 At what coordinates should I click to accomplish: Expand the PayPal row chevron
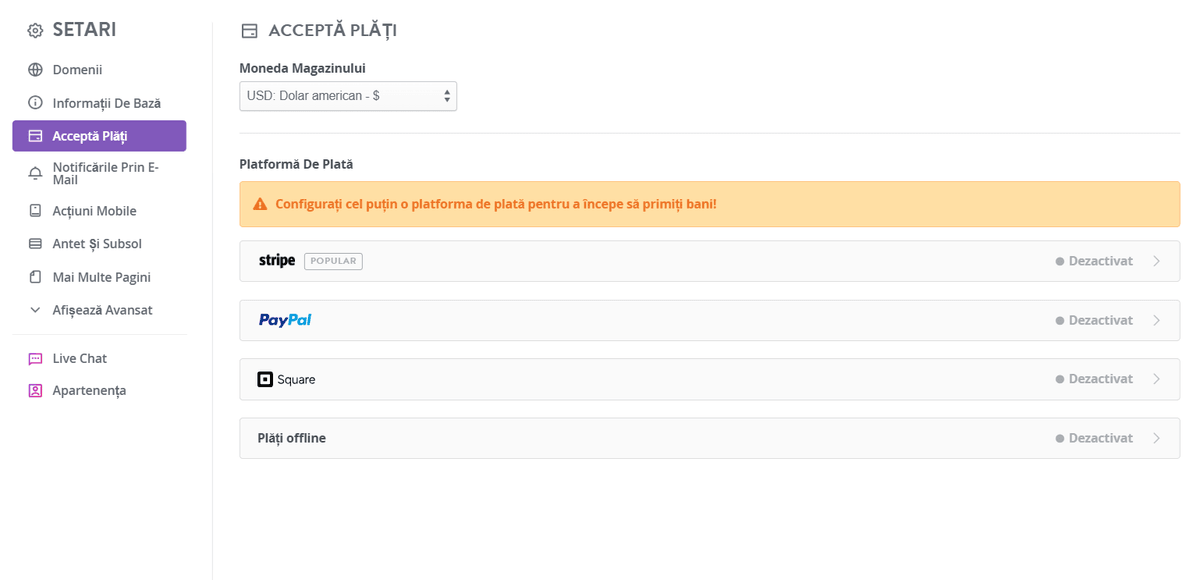[x=1157, y=321]
